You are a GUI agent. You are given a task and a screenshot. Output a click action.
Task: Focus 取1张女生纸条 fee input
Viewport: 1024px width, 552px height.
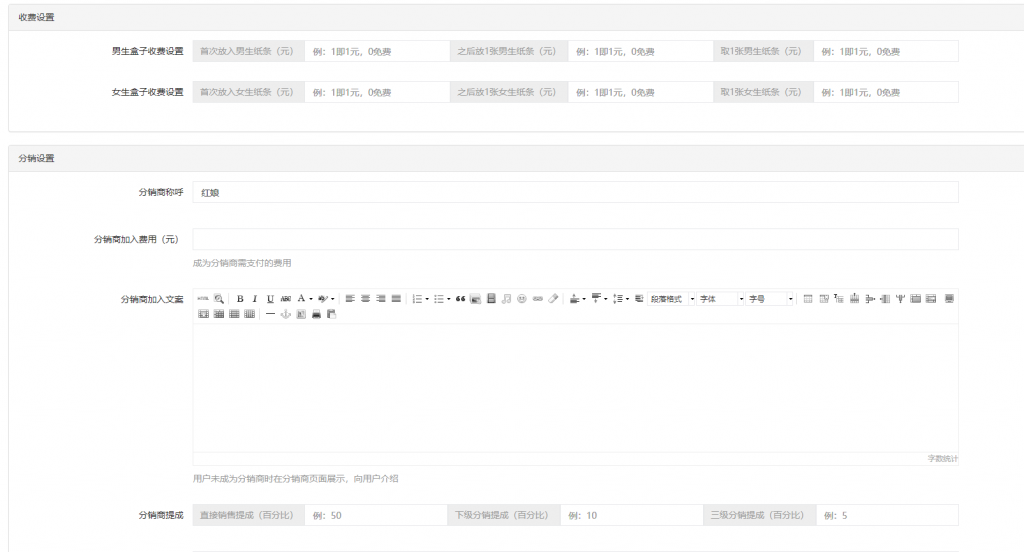[886, 92]
